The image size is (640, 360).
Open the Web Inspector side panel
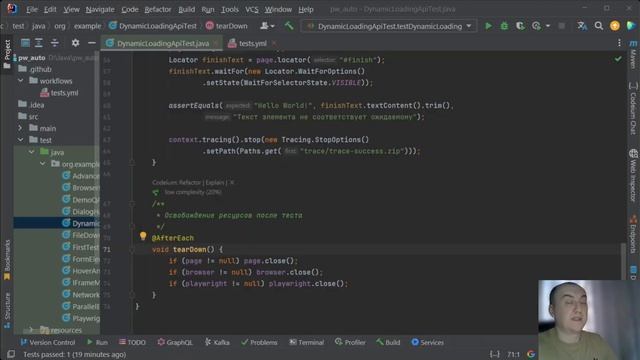pyautogui.click(x=633, y=176)
